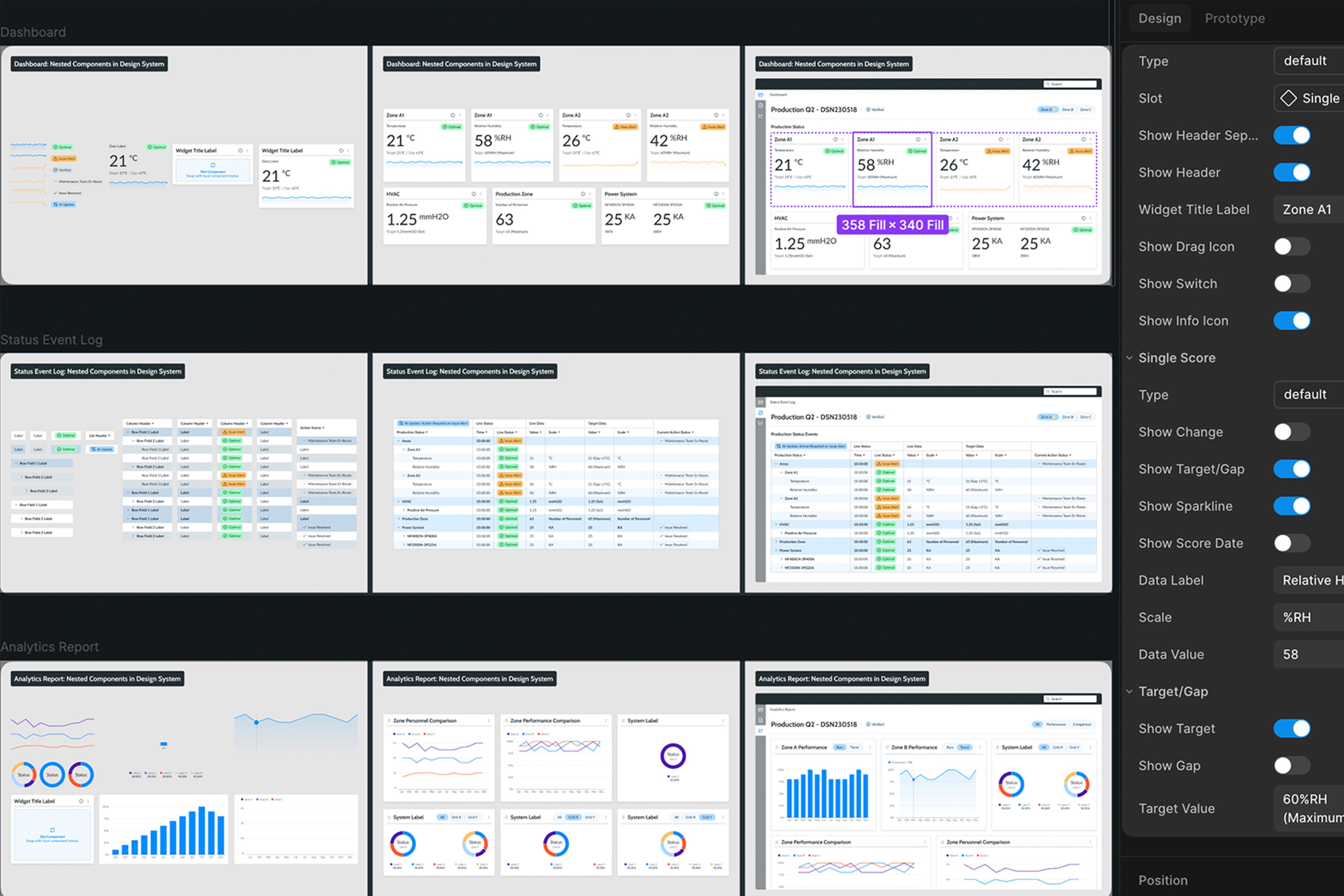Click the Trend pill in Zone A Performance widget
This screenshot has width=1344, height=896.
pyautogui.click(x=854, y=748)
